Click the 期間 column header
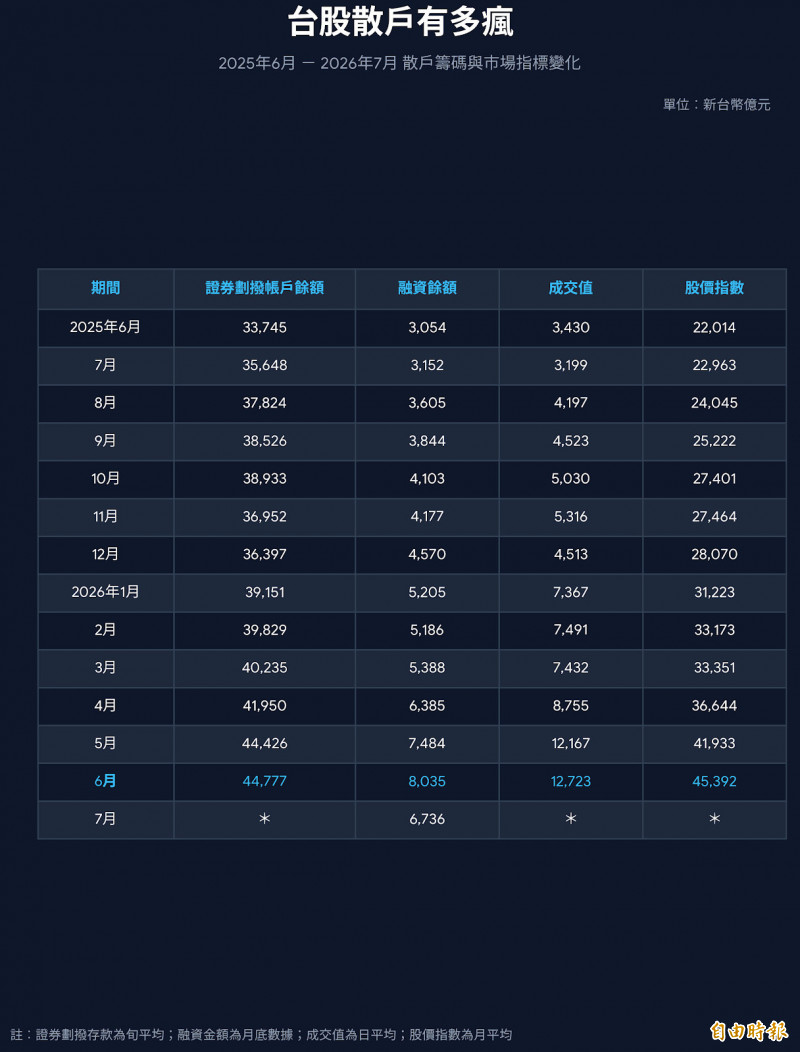Viewport: 800px width, 1052px height. (x=105, y=288)
